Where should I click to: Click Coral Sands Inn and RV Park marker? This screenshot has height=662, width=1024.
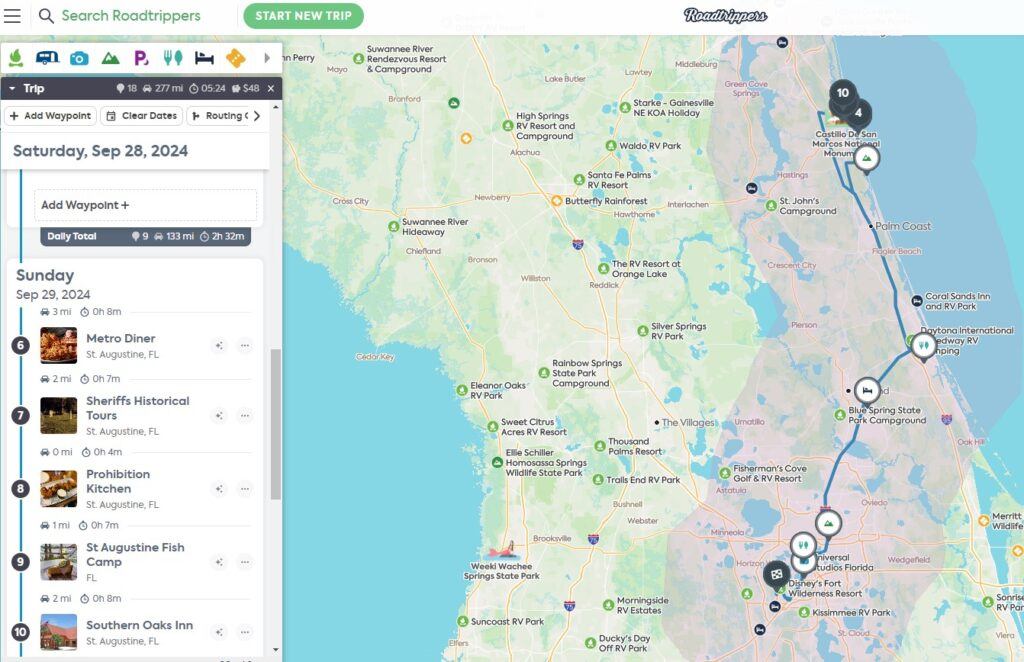[x=917, y=301]
